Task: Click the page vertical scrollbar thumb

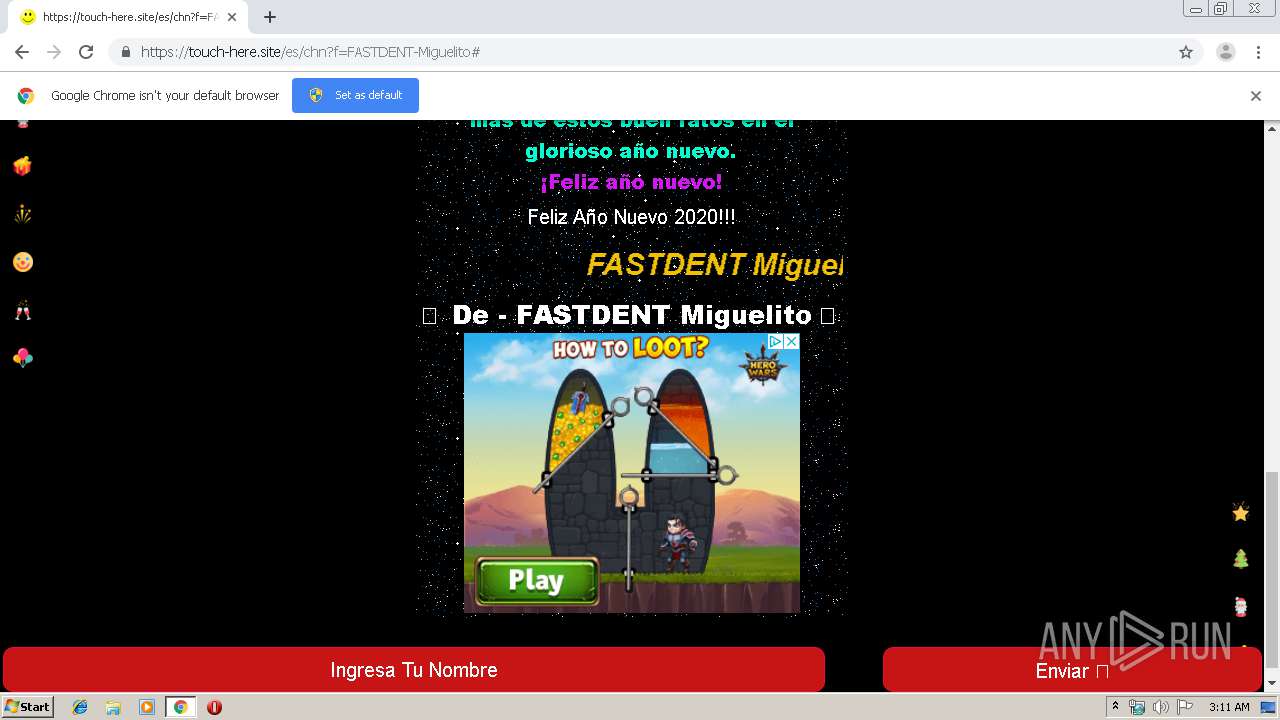Action: point(1271,568)
